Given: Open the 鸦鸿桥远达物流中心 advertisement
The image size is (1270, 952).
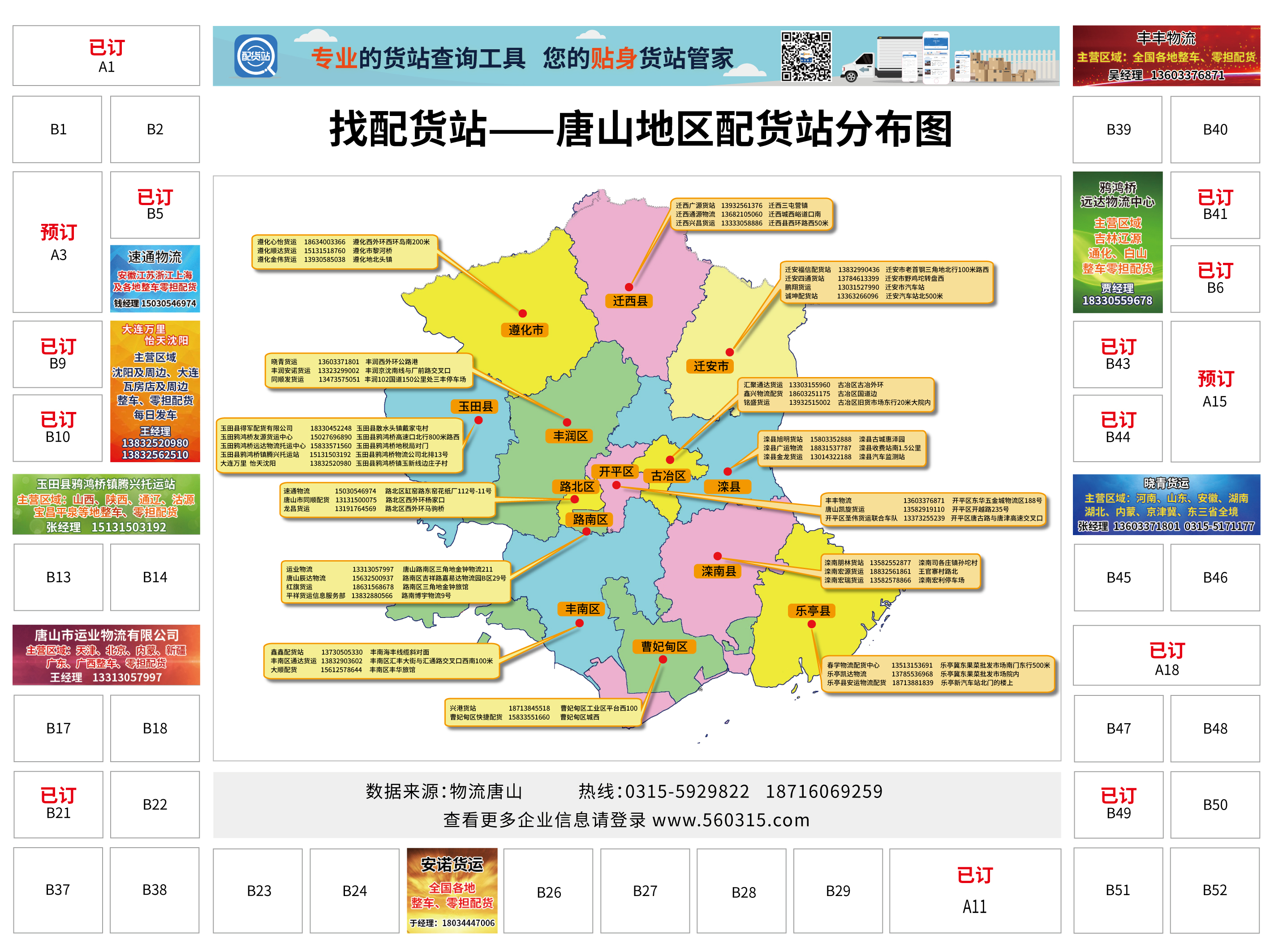Looking at the screenshot, I should coord(1117,242).
